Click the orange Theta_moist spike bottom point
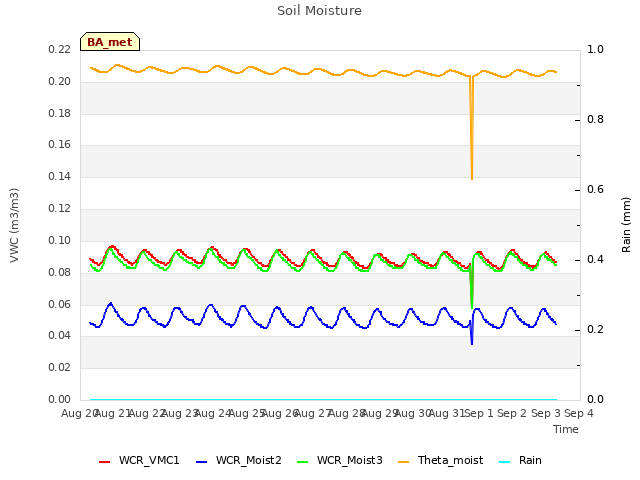This screenshot has width=640, height=480. (x=472, y=178)
